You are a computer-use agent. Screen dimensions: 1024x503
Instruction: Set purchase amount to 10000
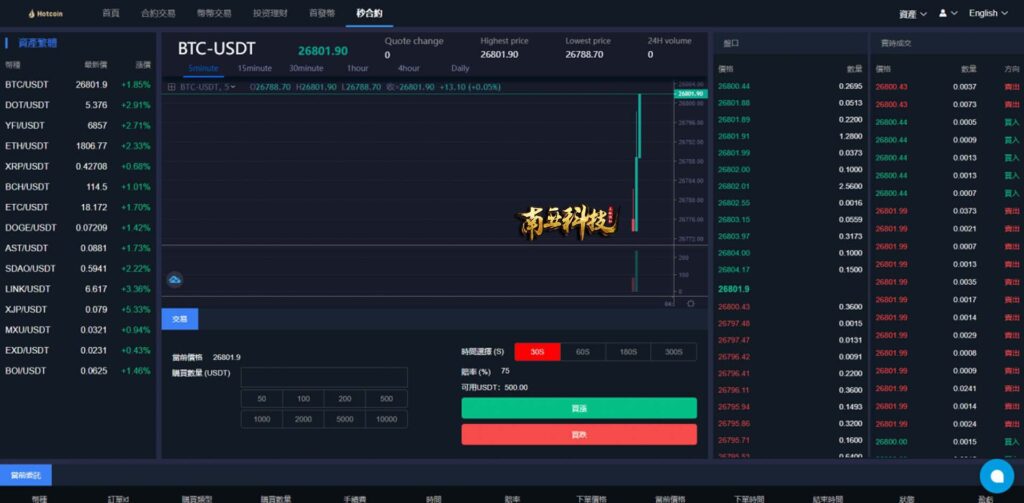click(x=387, y=419)
